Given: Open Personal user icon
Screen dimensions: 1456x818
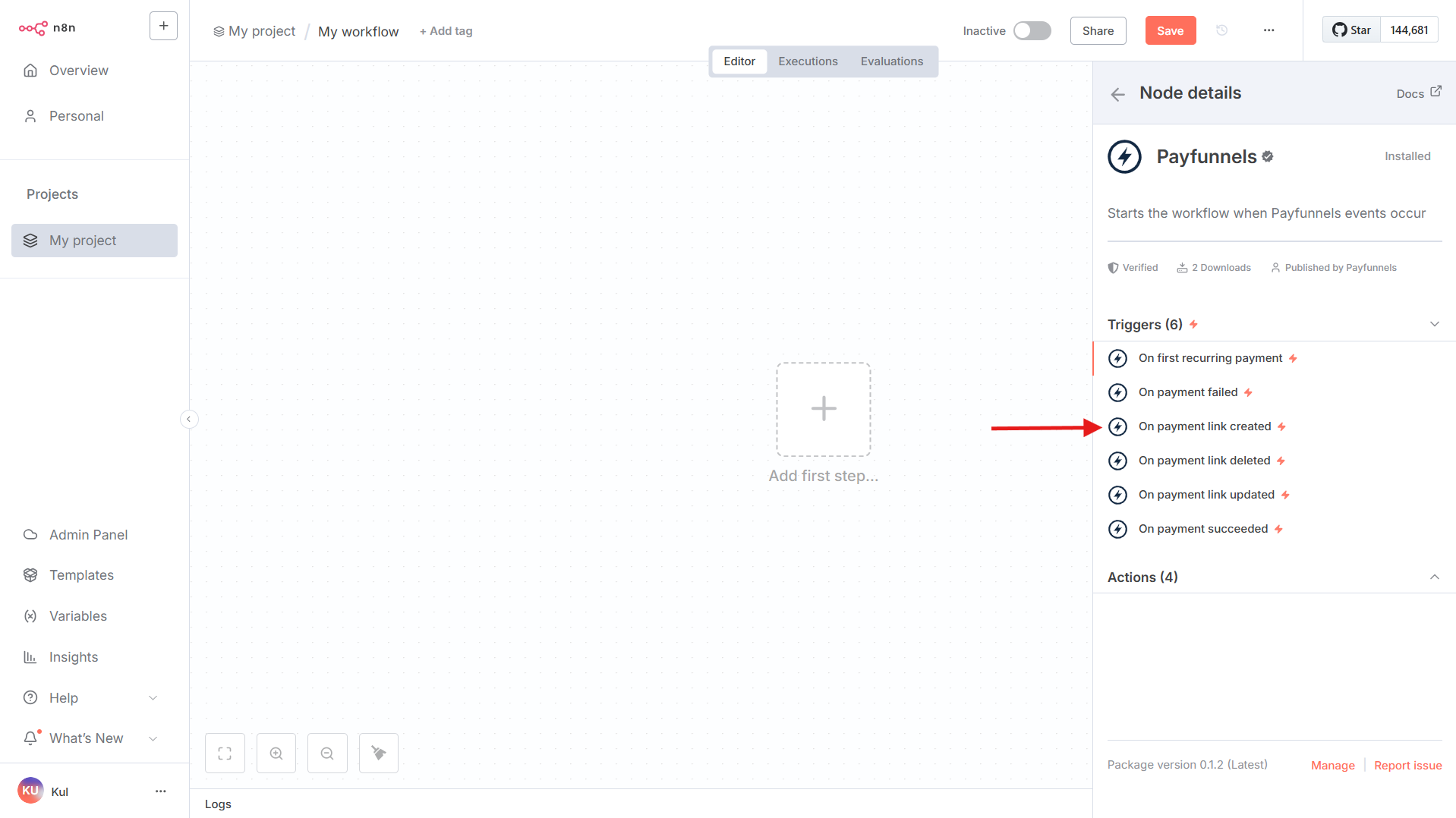Looking at the screenshot, I should [x=30, y=116].
